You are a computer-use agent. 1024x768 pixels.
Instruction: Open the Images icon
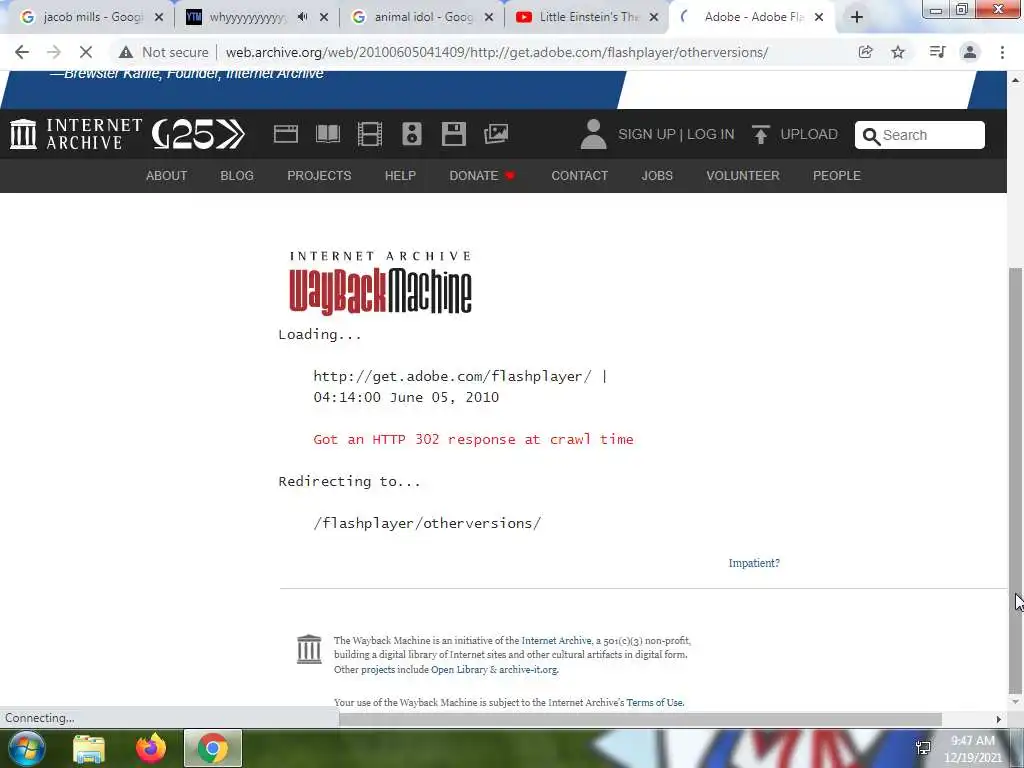point(496,134)
